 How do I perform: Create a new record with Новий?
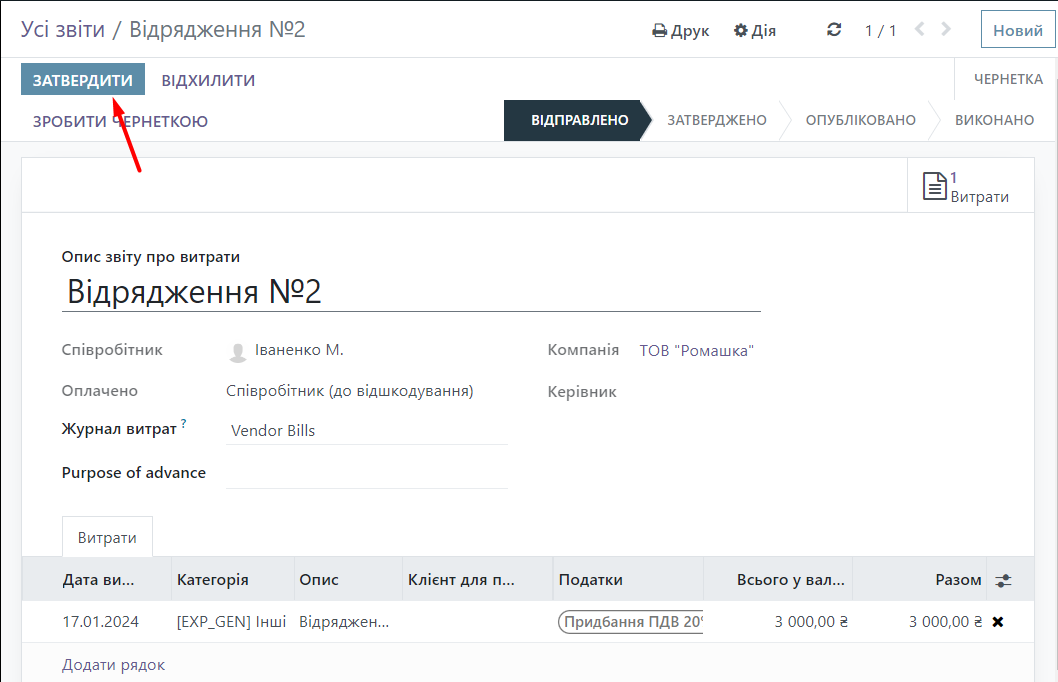click(1017, 30)
